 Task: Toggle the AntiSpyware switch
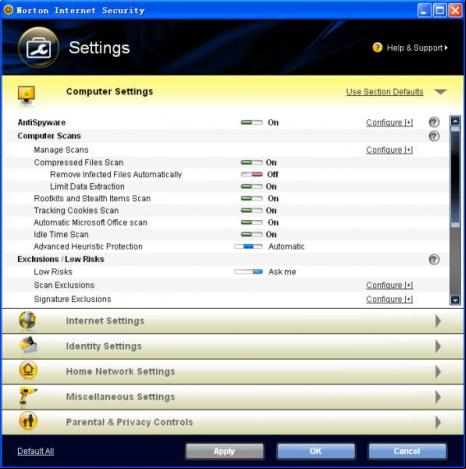click(252, 123)
